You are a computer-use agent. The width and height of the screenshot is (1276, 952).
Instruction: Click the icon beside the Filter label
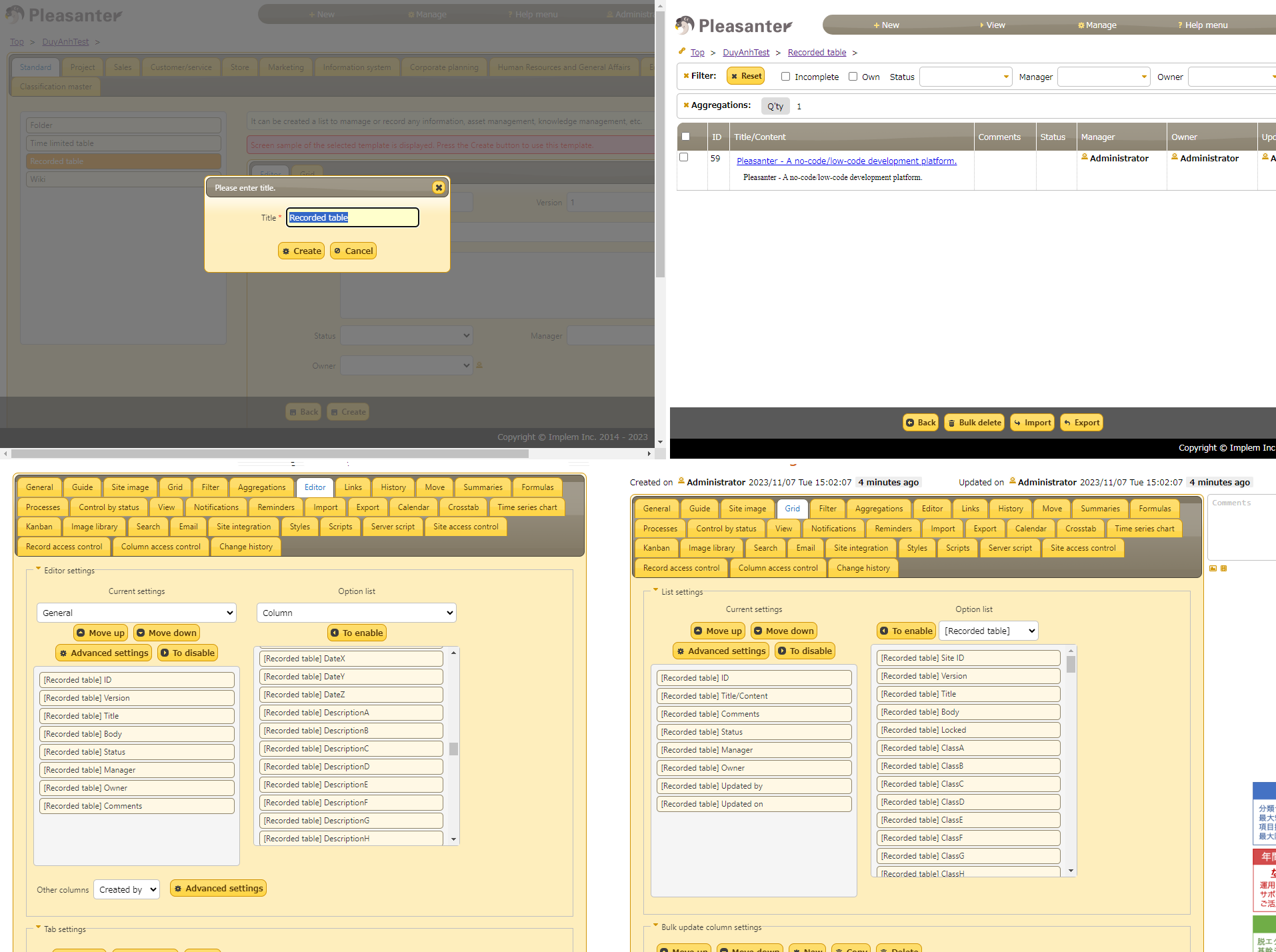685,76
